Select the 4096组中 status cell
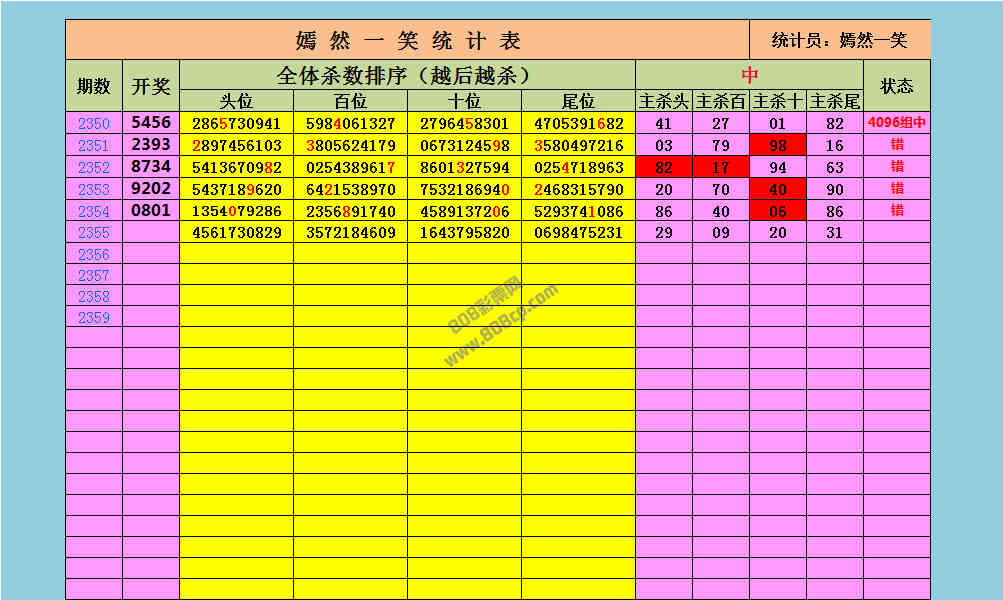Image resolution: width=1003 pixels, height=600 pixels. (x=897, y=124)
